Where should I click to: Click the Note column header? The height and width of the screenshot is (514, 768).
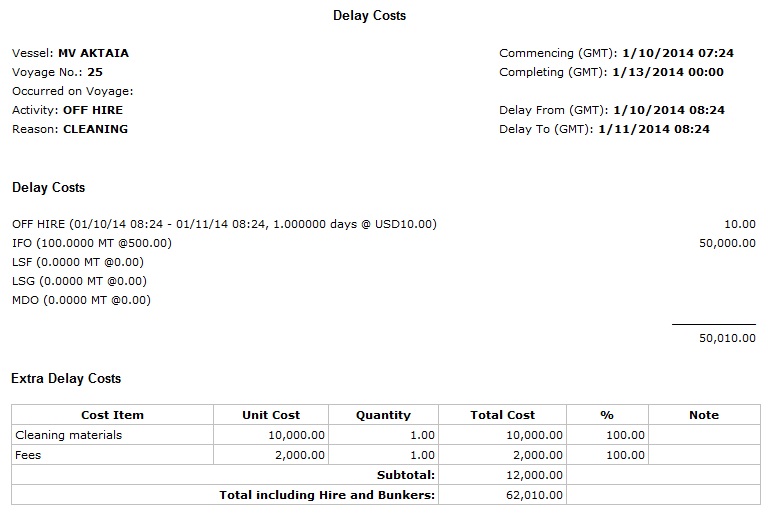(704, 415)
